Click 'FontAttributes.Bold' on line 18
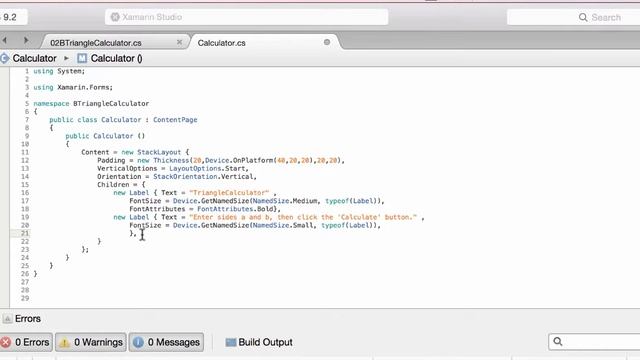Screen dimensions: 640x360 tap(235, 209)
